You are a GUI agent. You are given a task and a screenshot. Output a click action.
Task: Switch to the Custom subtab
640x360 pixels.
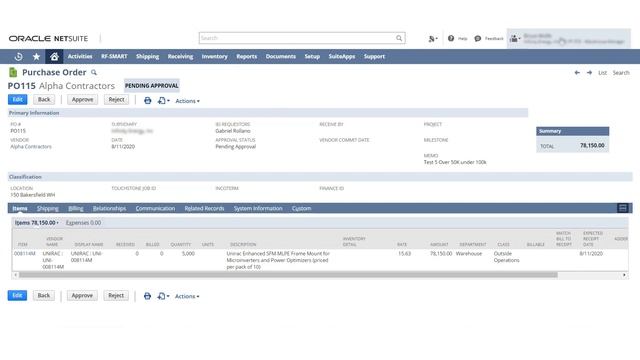[301, 208]
